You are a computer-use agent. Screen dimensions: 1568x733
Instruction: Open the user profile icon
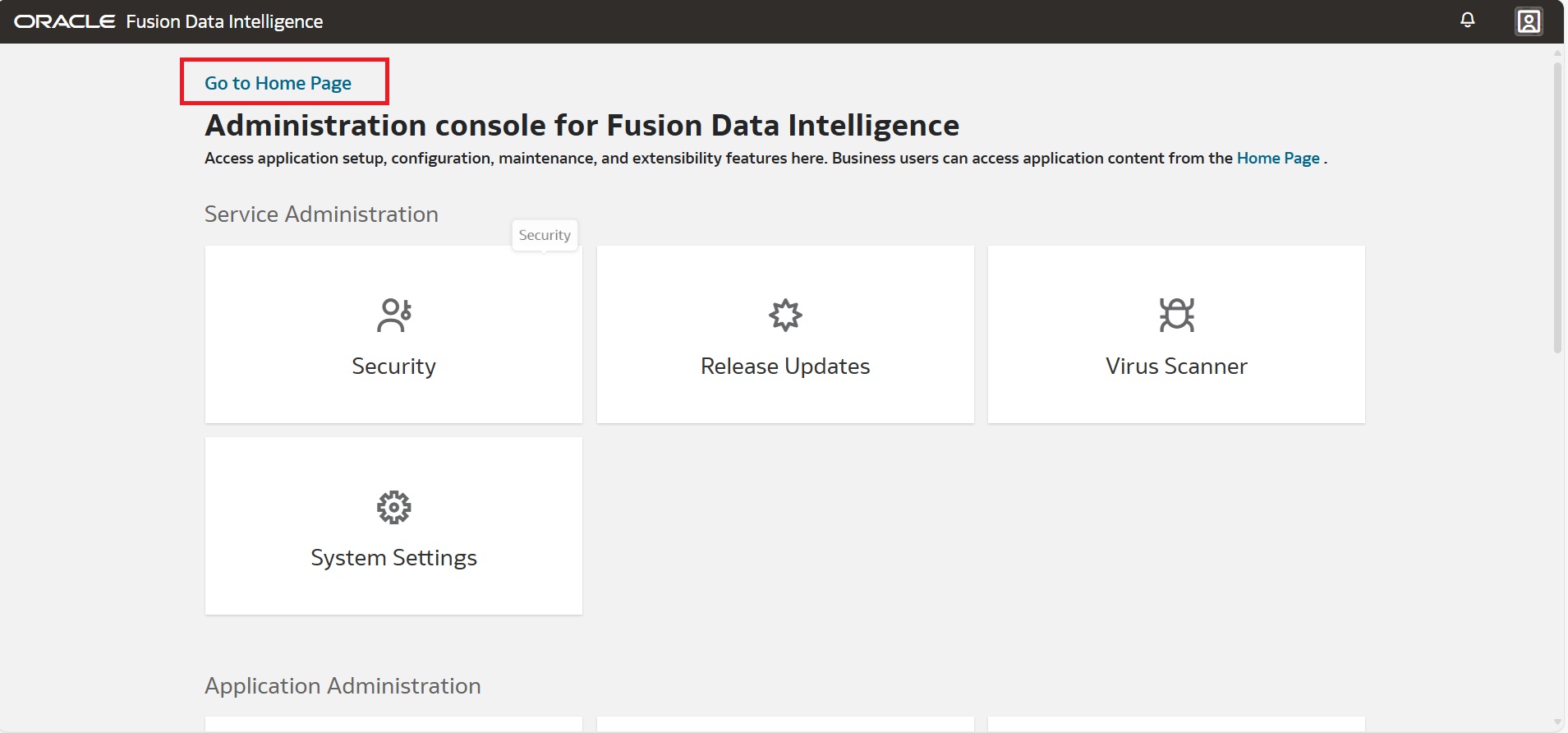(x=1528, y=21)
